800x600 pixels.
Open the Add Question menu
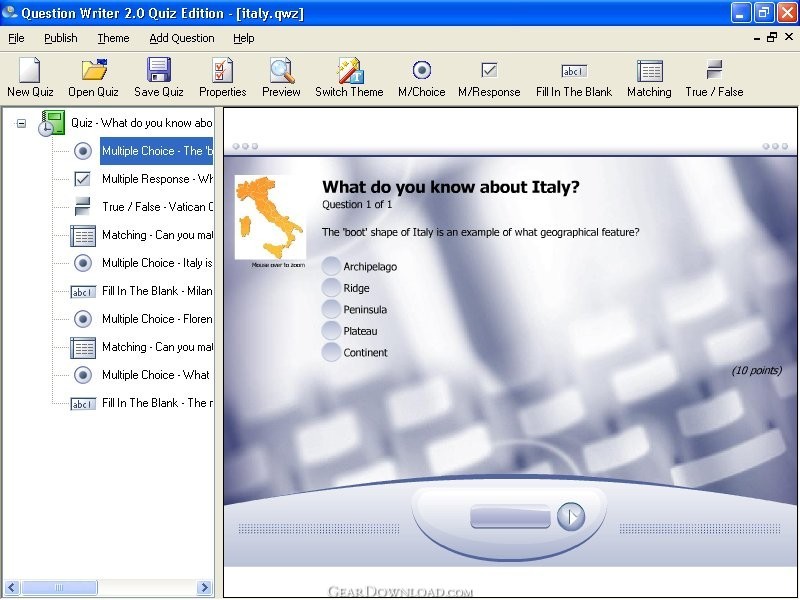[182, 38]
